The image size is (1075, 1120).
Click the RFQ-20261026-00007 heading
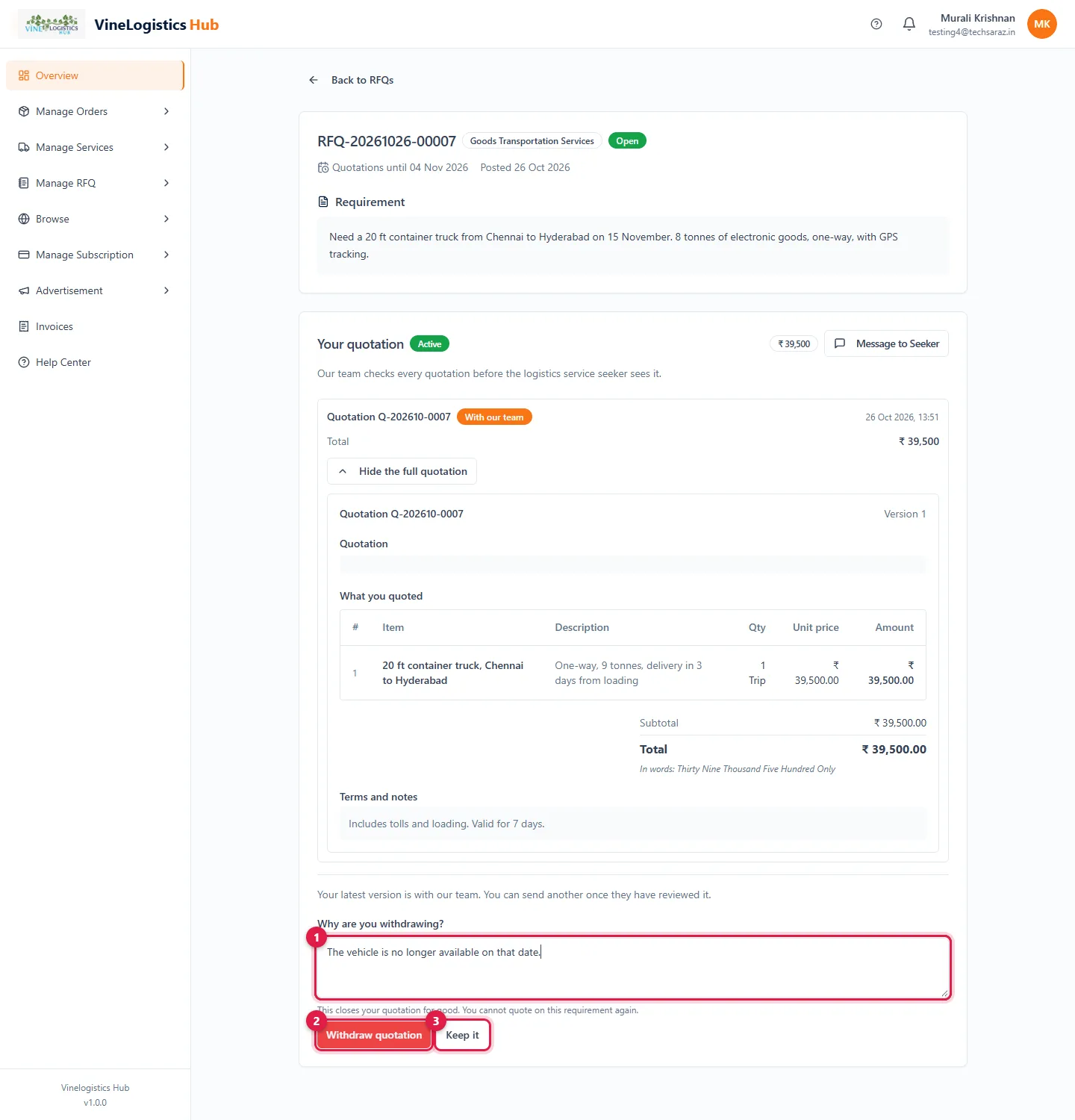387,141
